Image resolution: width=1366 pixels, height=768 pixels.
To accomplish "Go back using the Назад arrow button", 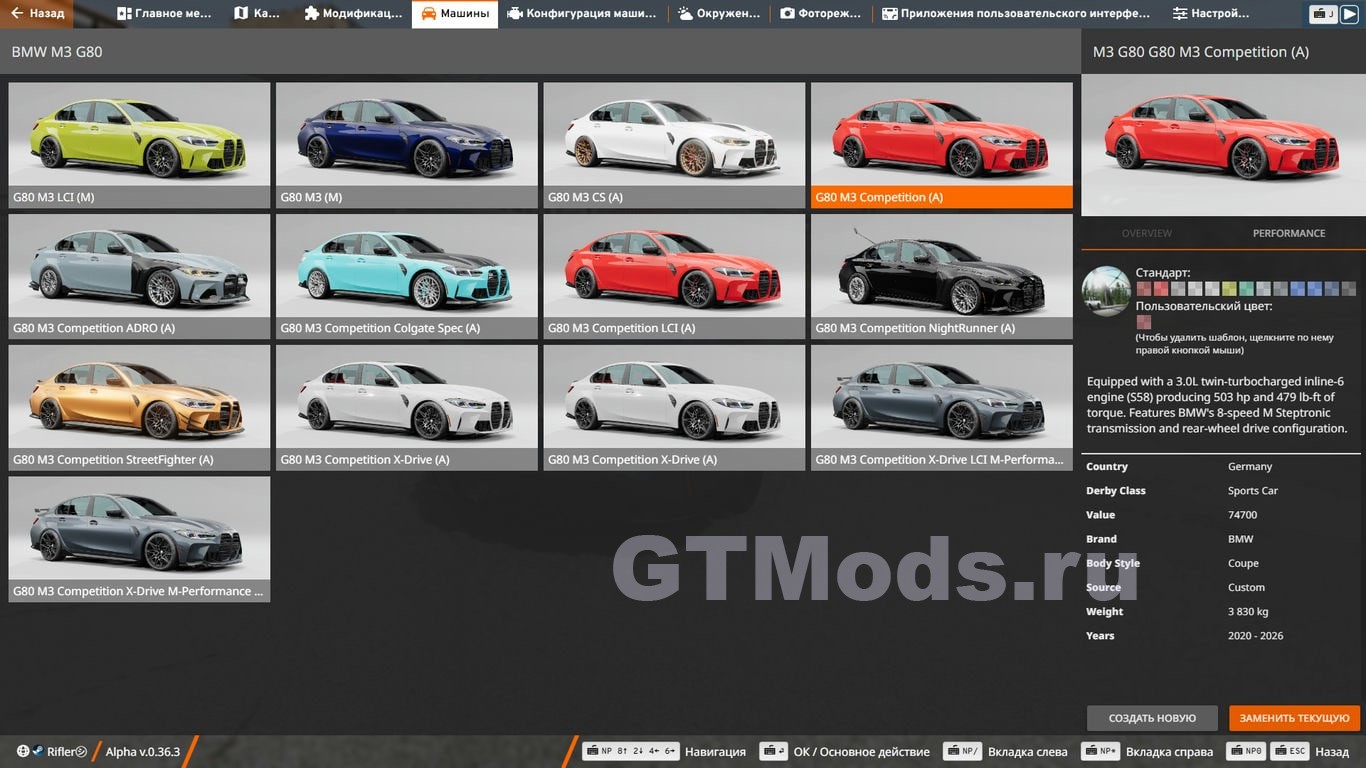I will (38, 14).
